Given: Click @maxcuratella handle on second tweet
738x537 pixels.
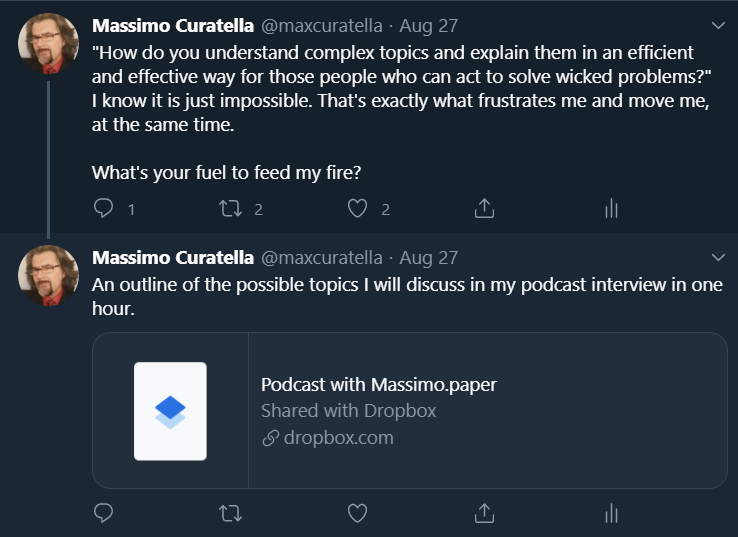Looking at the screenshot, I should 321,257.
